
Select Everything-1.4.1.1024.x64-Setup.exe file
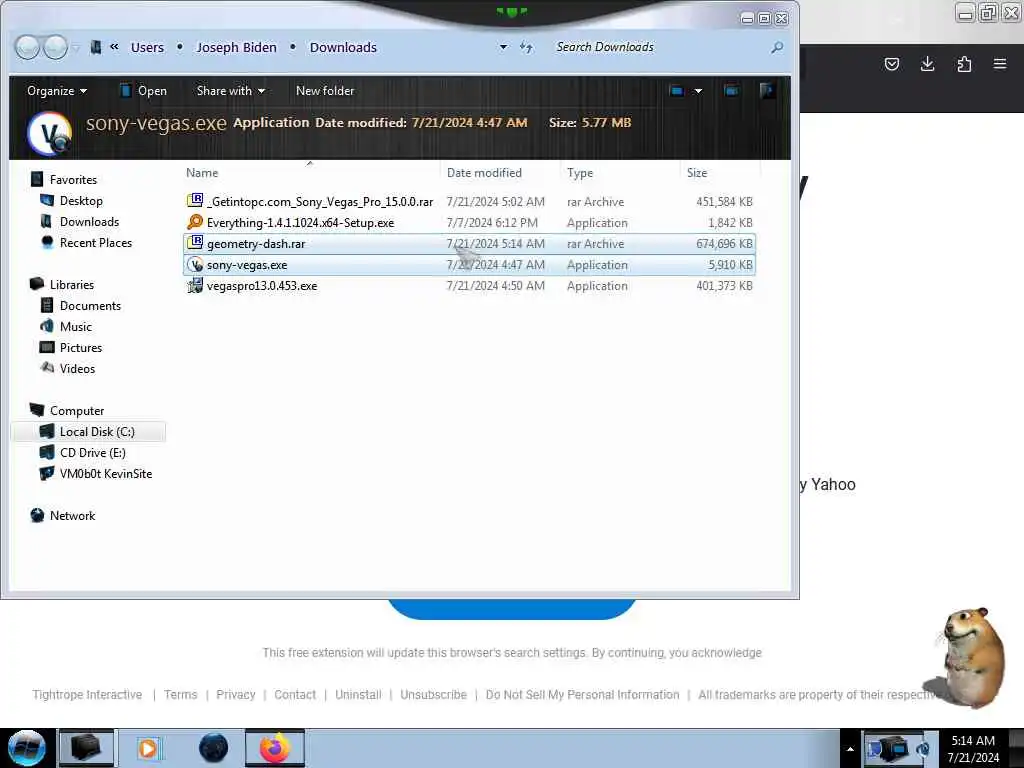[300, 223]
